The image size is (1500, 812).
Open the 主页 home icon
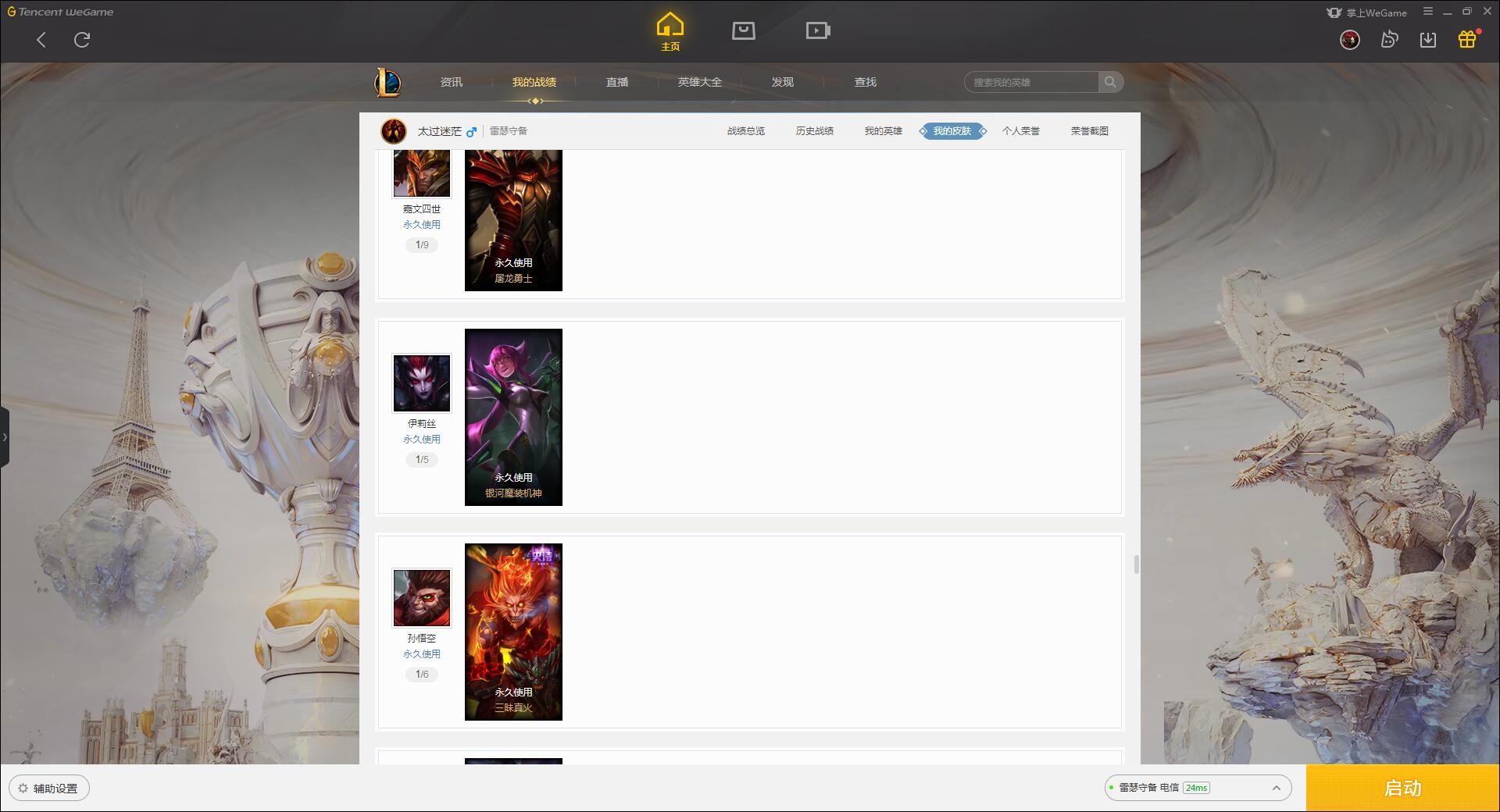point(670,32)
